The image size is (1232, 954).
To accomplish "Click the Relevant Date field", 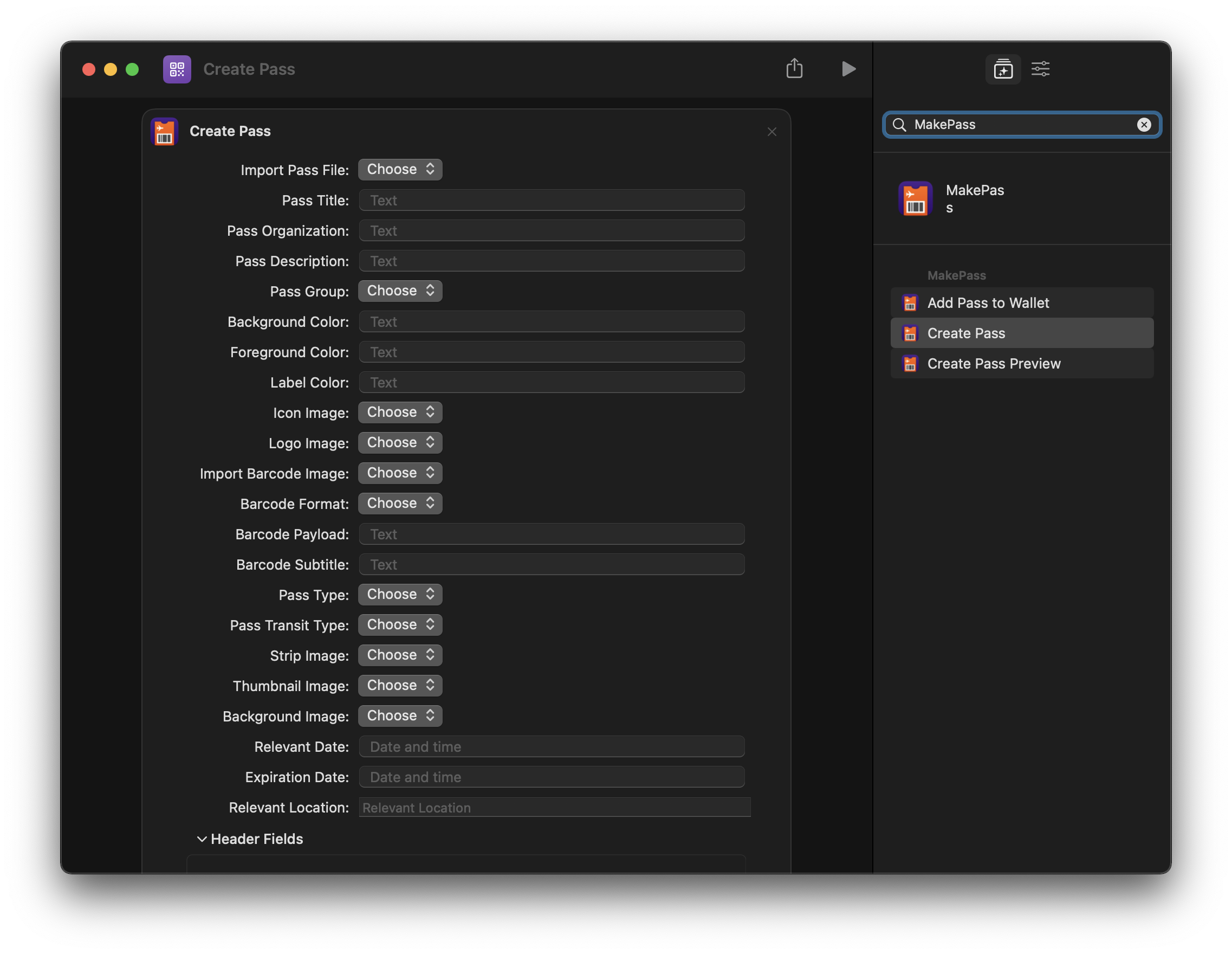I will (x=552, y=746).
